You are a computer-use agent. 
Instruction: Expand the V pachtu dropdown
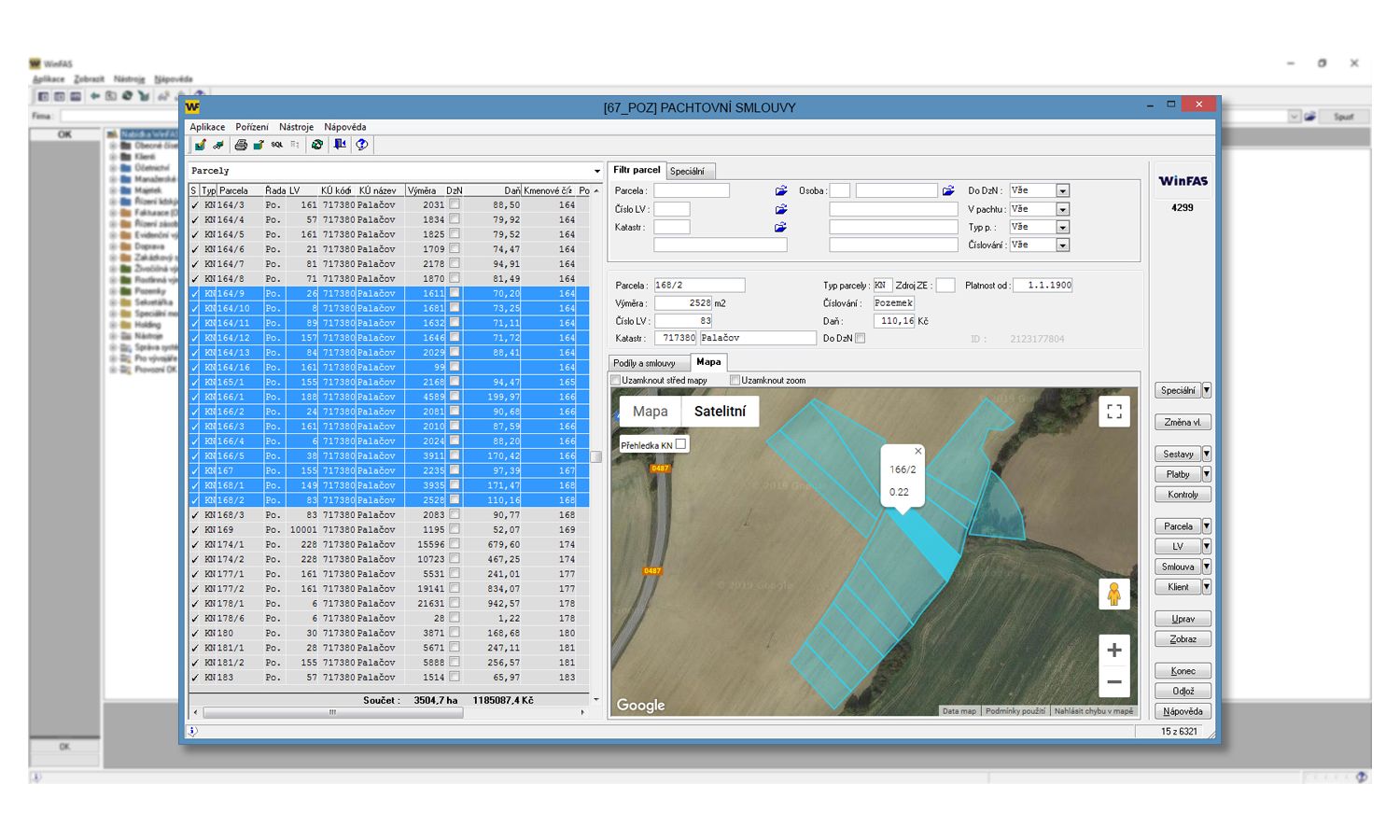pyautogui.click(x=1062, y=209)
